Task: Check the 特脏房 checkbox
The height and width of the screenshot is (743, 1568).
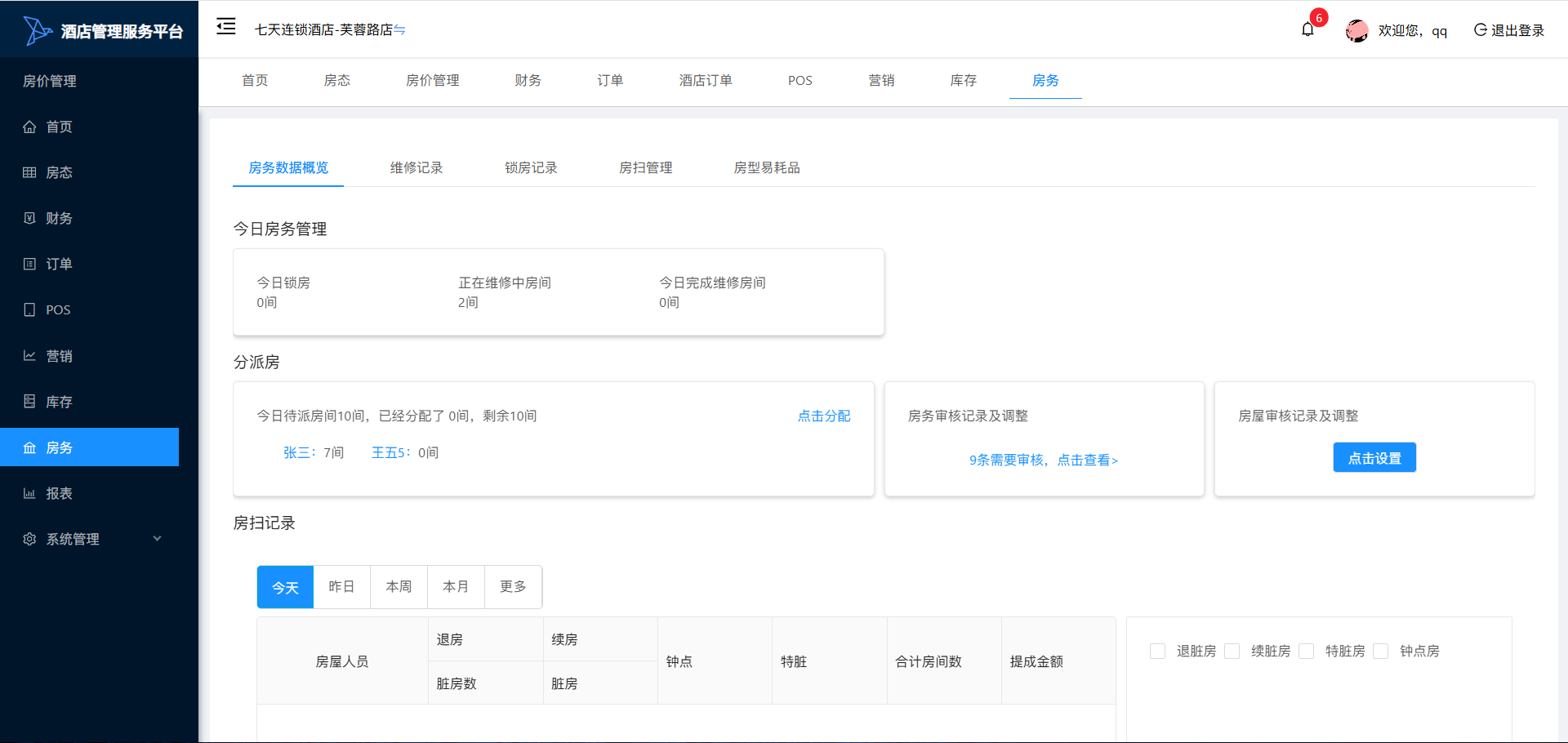Action: (x=1307, y=651)
